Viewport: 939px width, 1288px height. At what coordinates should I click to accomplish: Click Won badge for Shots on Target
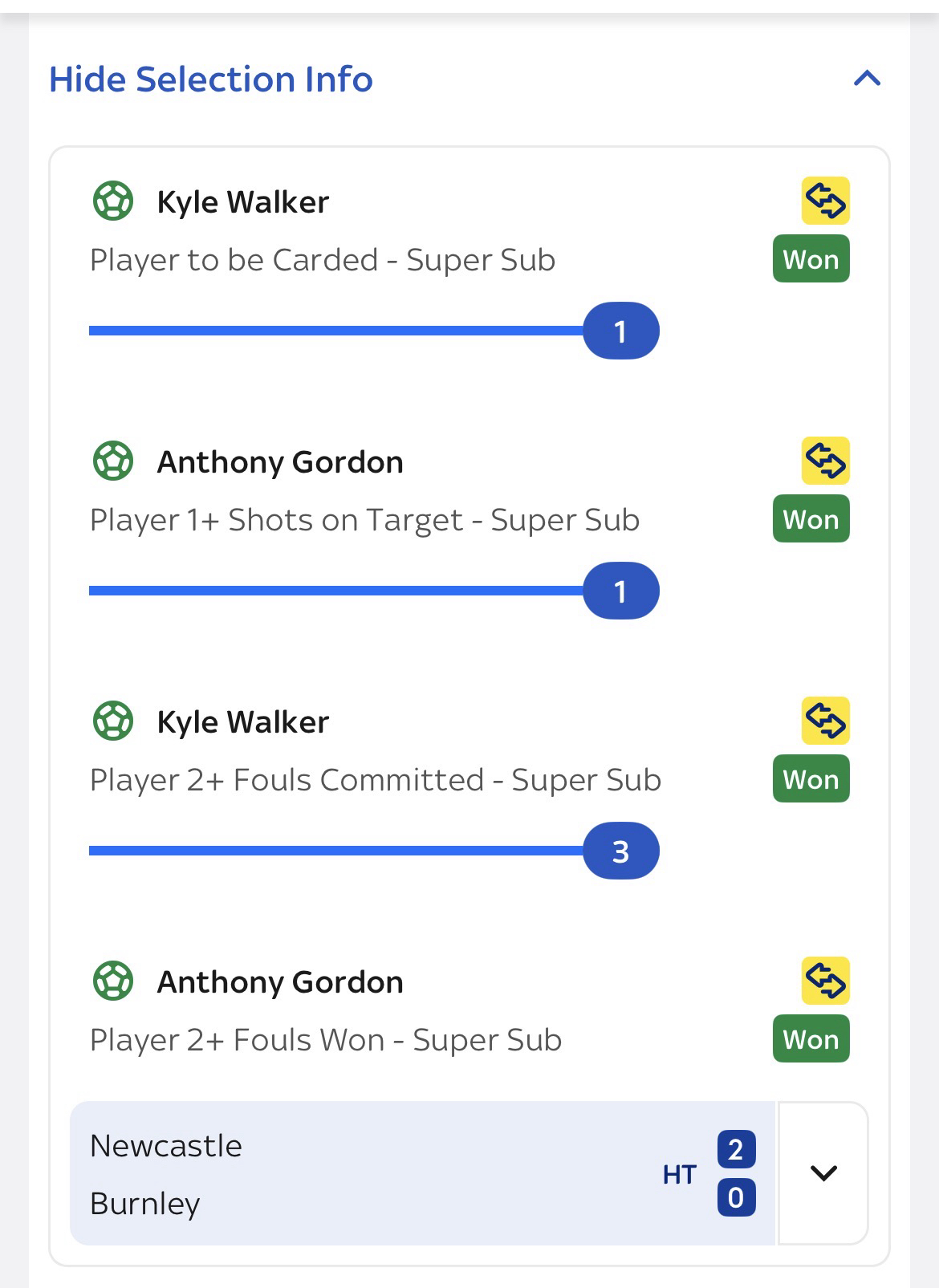point(811,519)
